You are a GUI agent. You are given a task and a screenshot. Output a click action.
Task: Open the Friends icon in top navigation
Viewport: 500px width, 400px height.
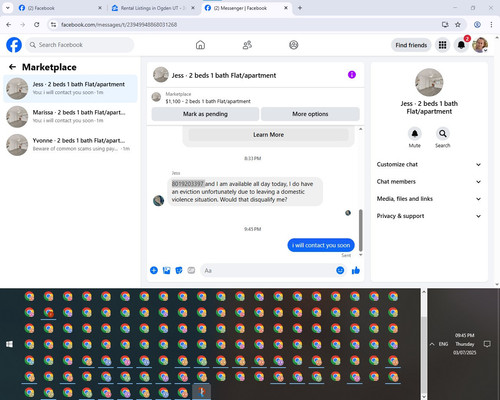[247, 45]
